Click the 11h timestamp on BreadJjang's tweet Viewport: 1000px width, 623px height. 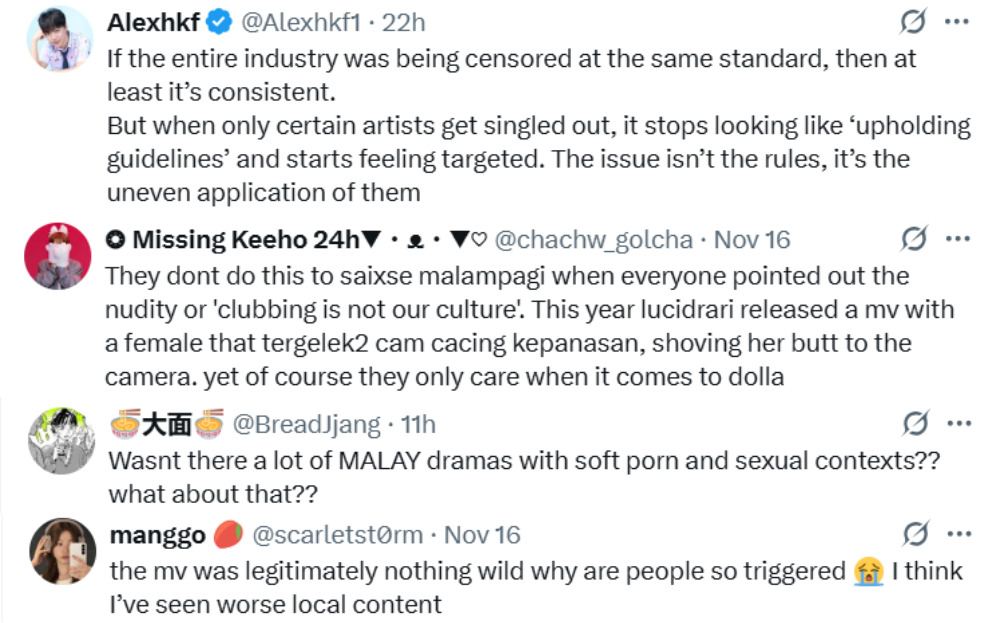(418, 425)
